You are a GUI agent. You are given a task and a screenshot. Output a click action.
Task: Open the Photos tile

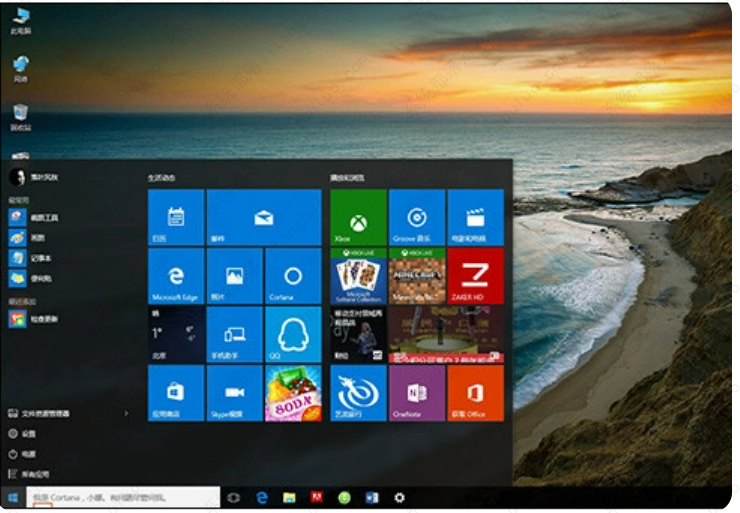point(235,276)
